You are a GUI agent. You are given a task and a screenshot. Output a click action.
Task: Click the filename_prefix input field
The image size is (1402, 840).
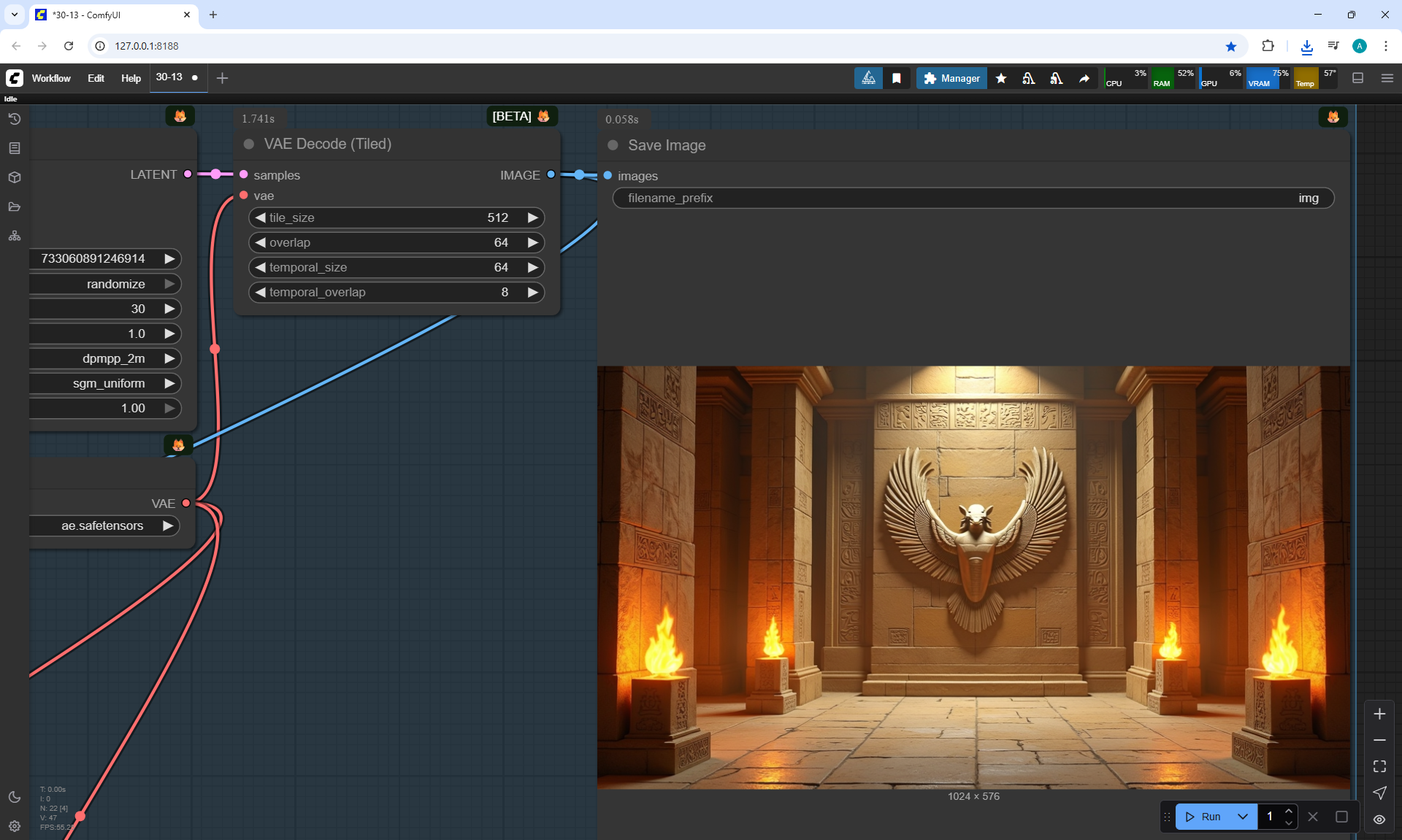(973, 198)
